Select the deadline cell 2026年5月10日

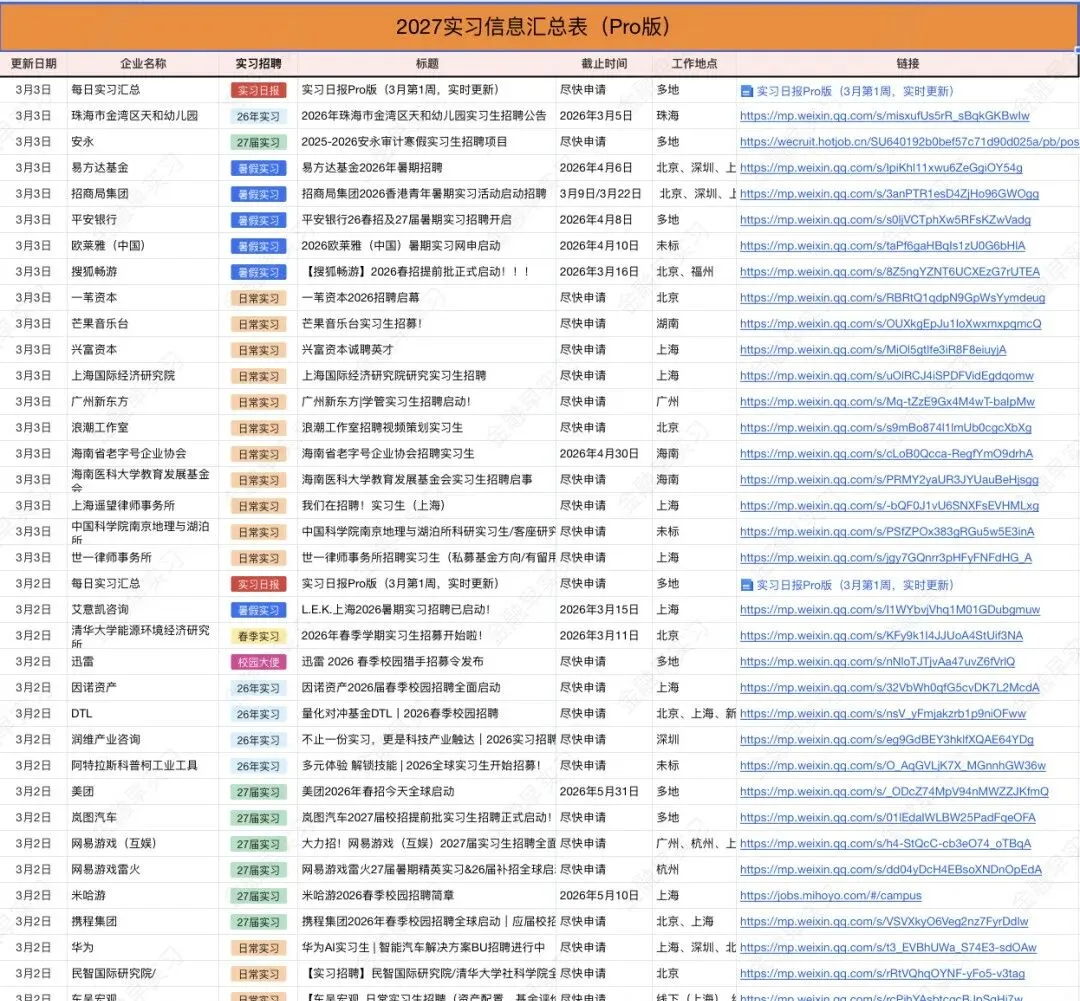(604, 896)
